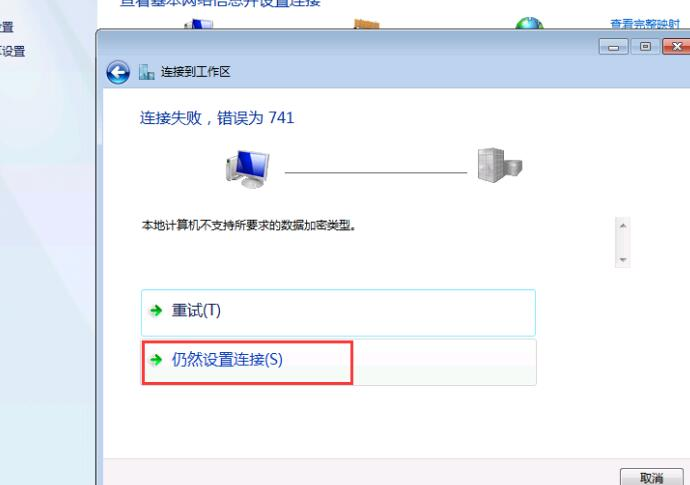Click the blue back arrow button
690x485 pixels.
tap(118, 72)
